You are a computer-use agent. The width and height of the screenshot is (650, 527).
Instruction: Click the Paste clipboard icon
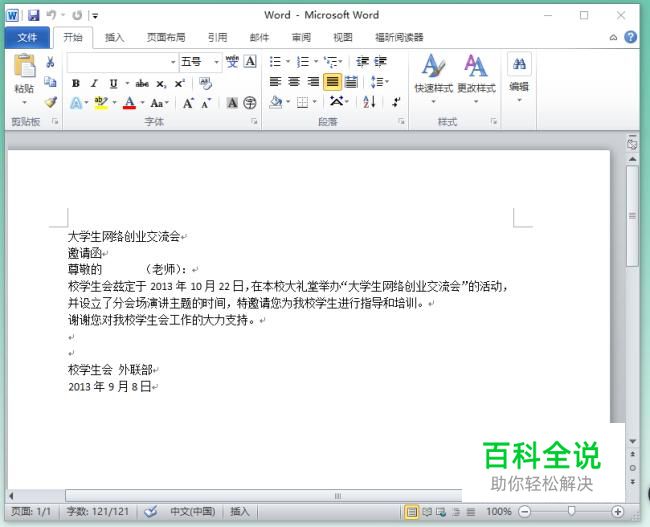[x=24, y=66]
